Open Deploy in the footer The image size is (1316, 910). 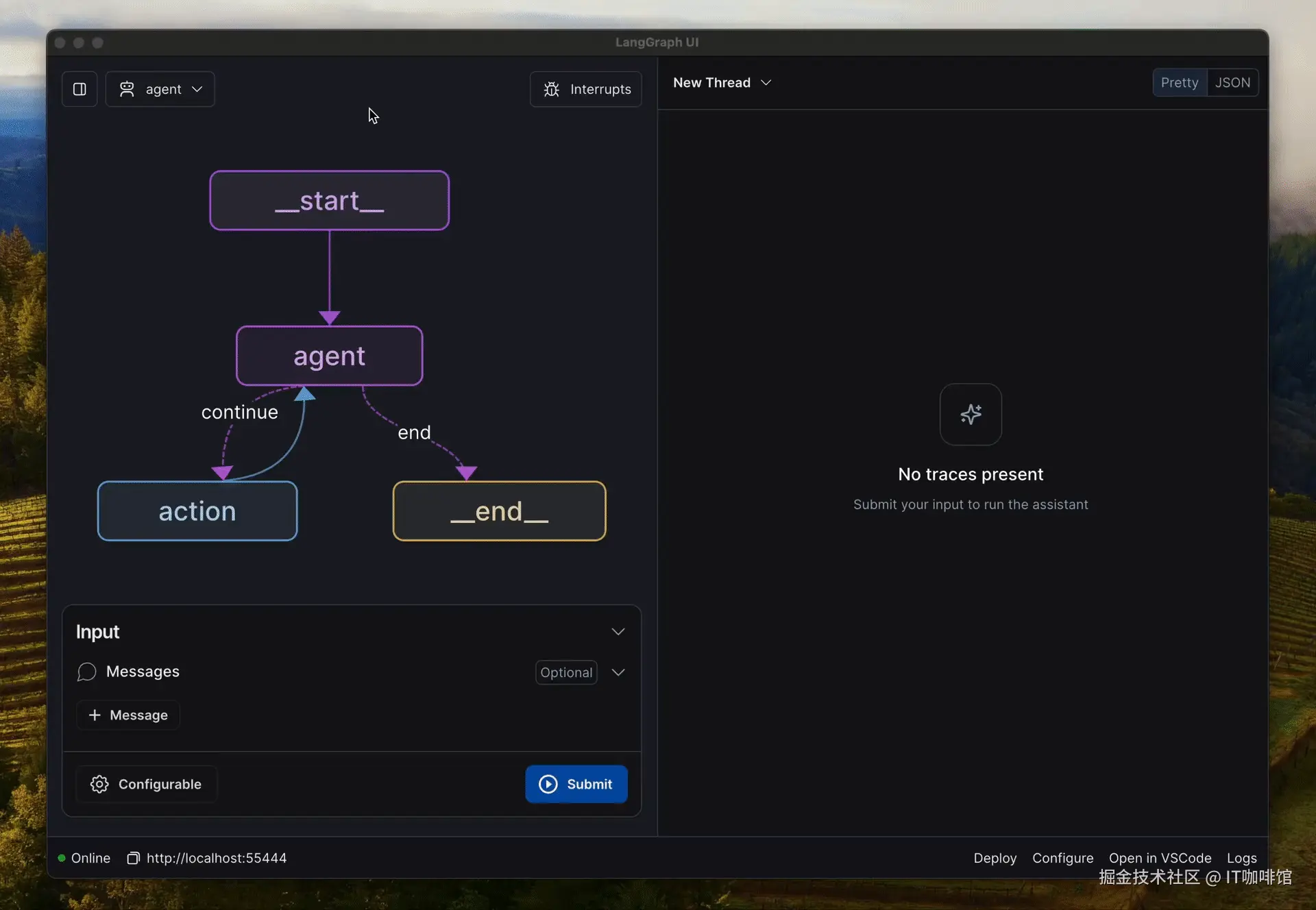coord(995,858)
